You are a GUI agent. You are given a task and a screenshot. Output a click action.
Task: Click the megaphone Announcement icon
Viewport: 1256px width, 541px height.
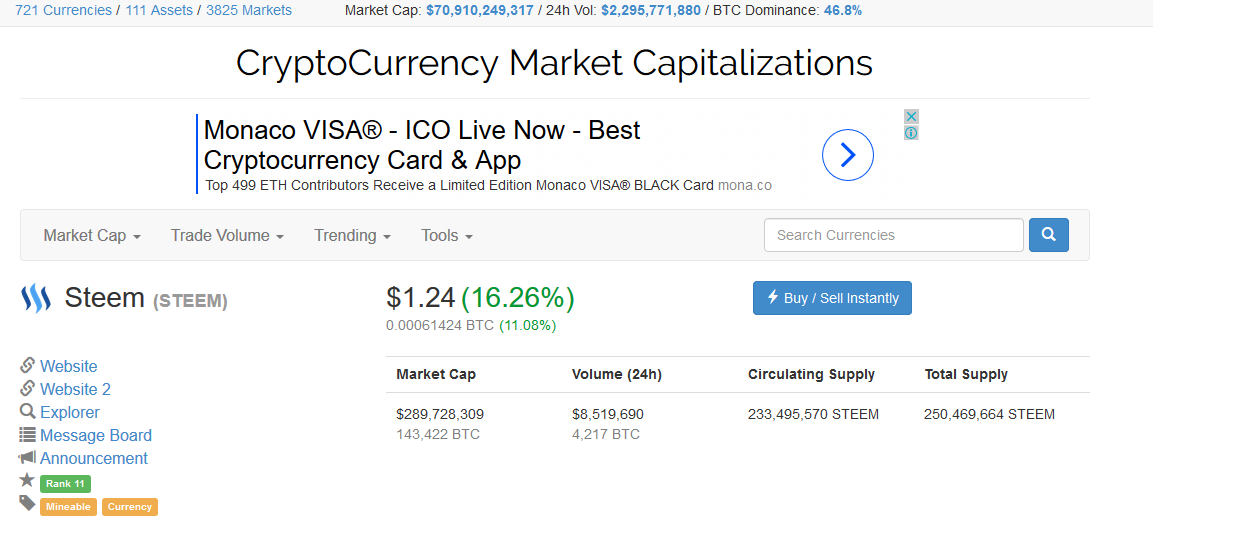28,457
